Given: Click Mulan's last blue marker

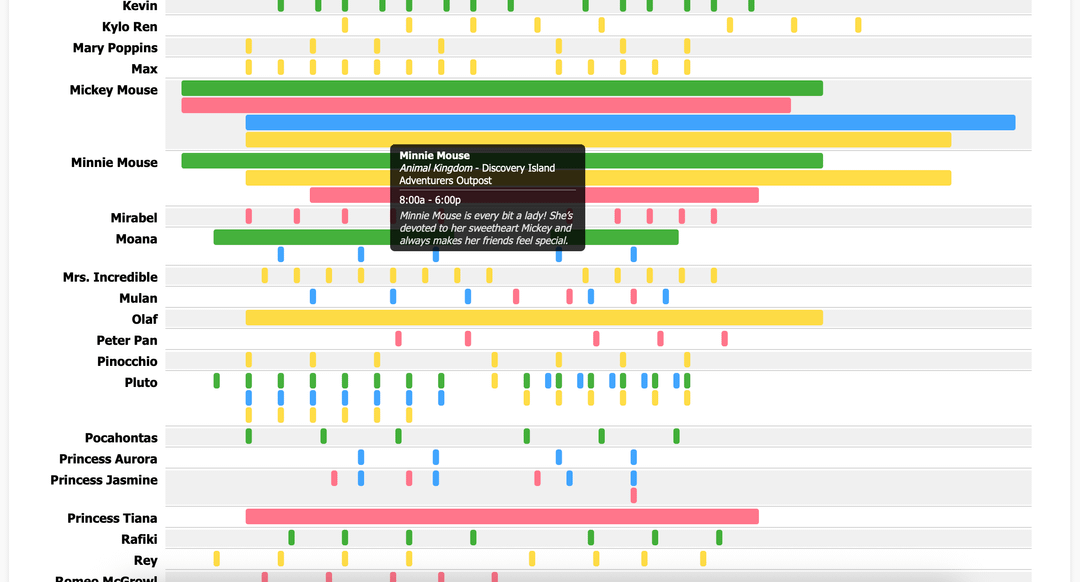Looking at the screenshot, I should coord(666,297).
